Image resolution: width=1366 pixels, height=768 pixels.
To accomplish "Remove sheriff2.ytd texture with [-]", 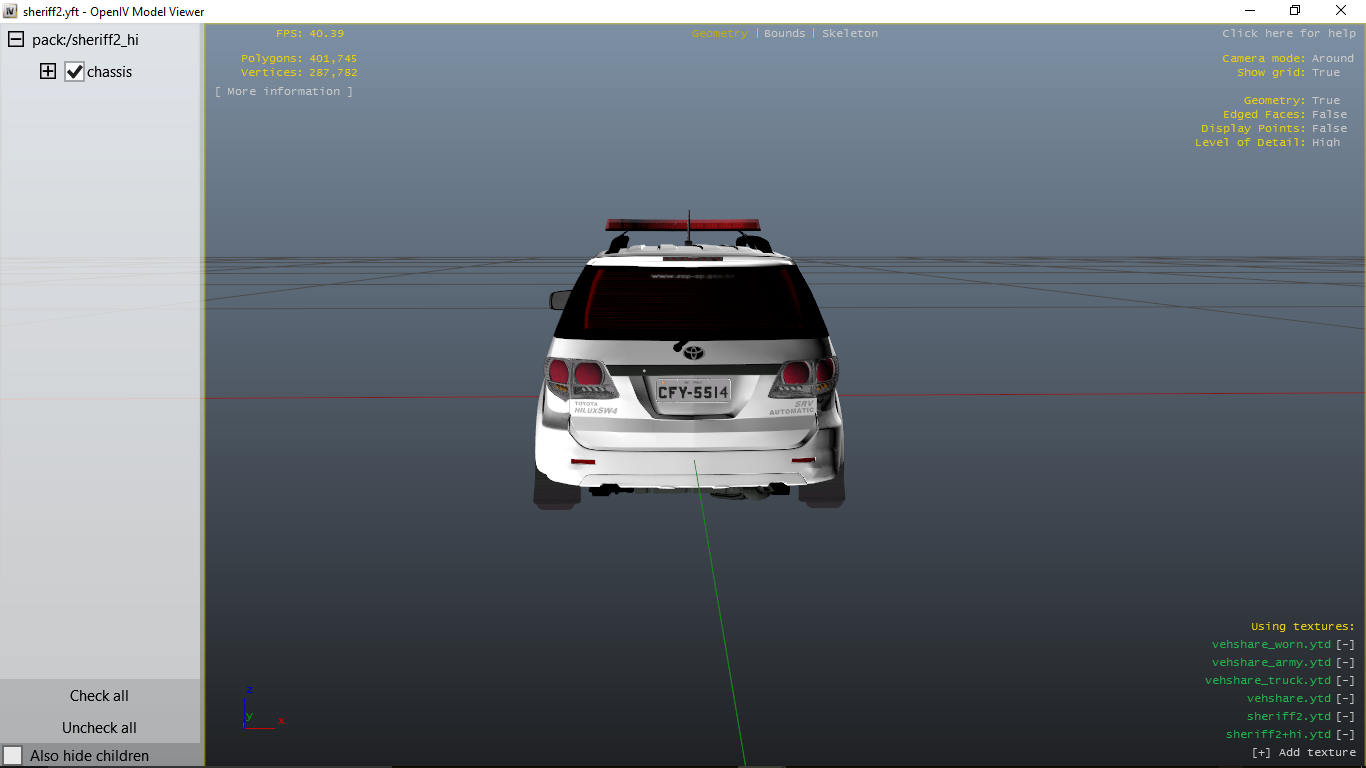I will 1345,717.
